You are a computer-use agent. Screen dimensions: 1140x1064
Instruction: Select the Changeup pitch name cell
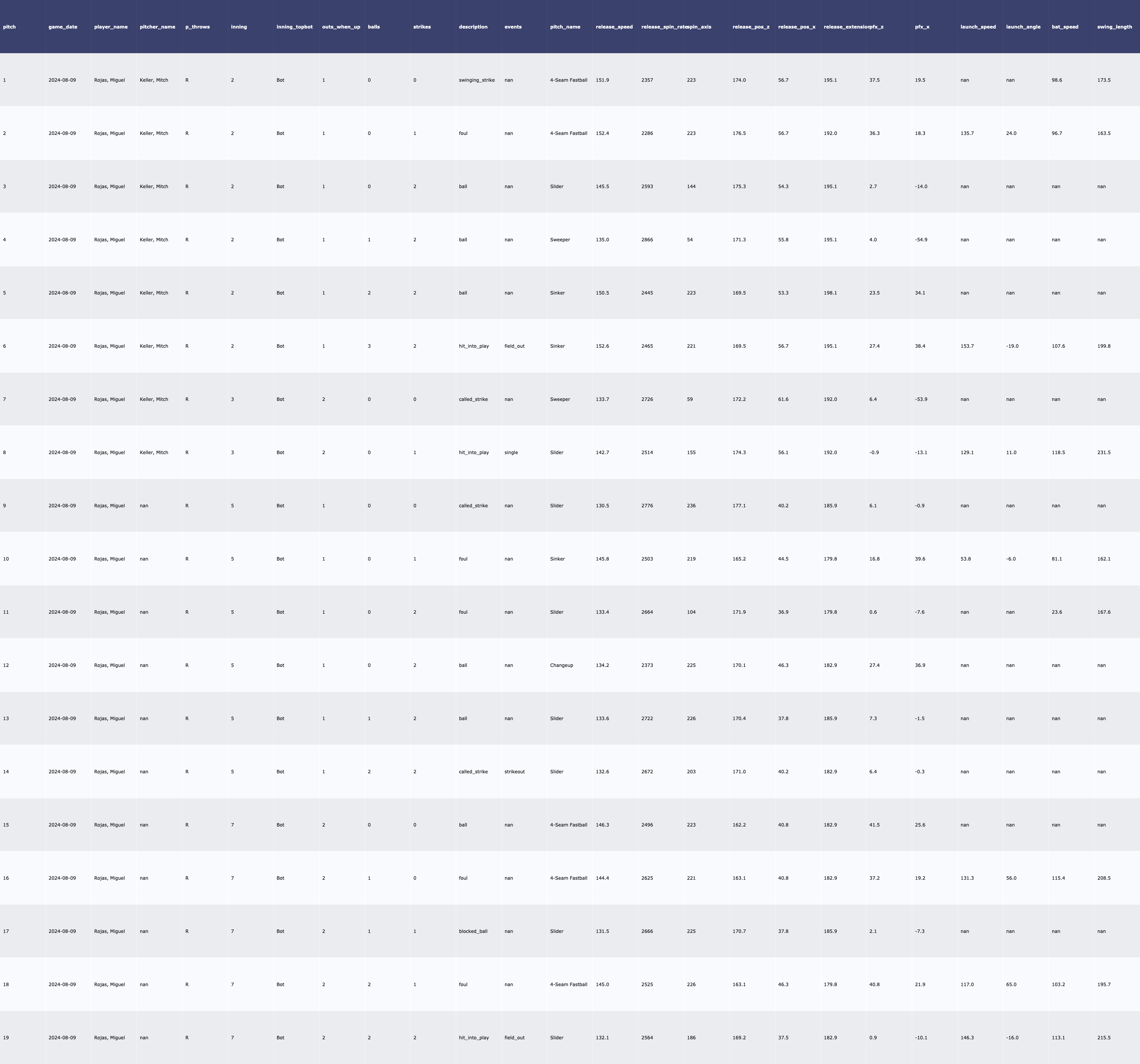pyautogui.click(x=561, y=665)
